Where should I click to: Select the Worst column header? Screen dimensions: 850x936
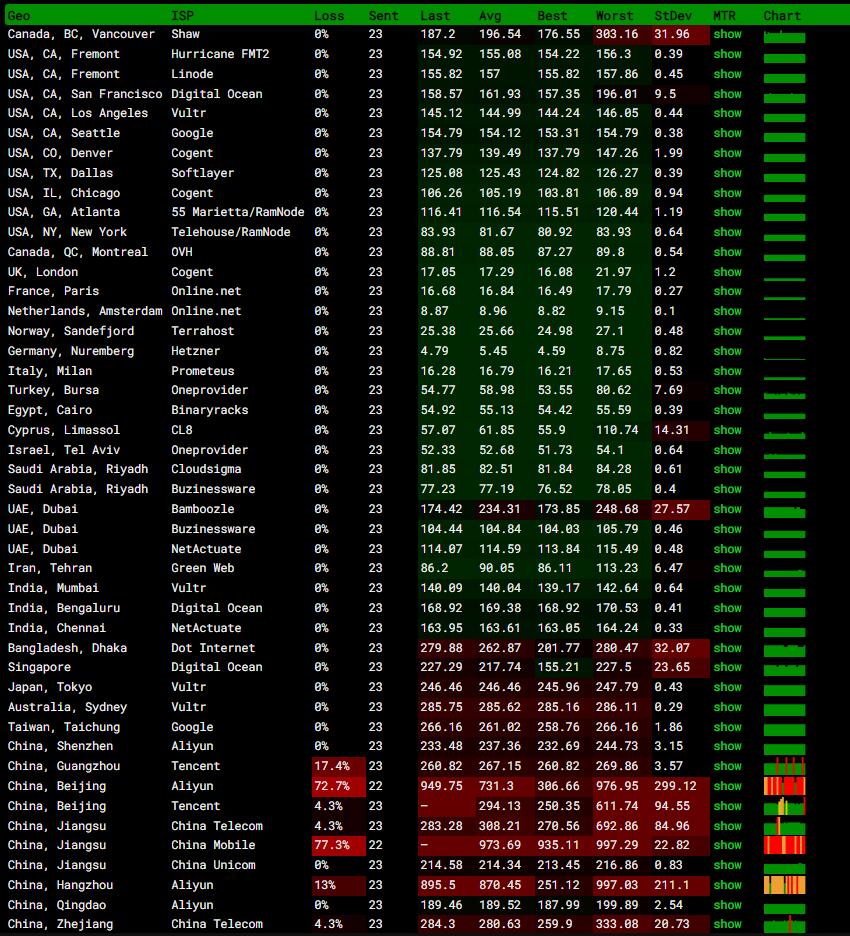pos(614,16)
